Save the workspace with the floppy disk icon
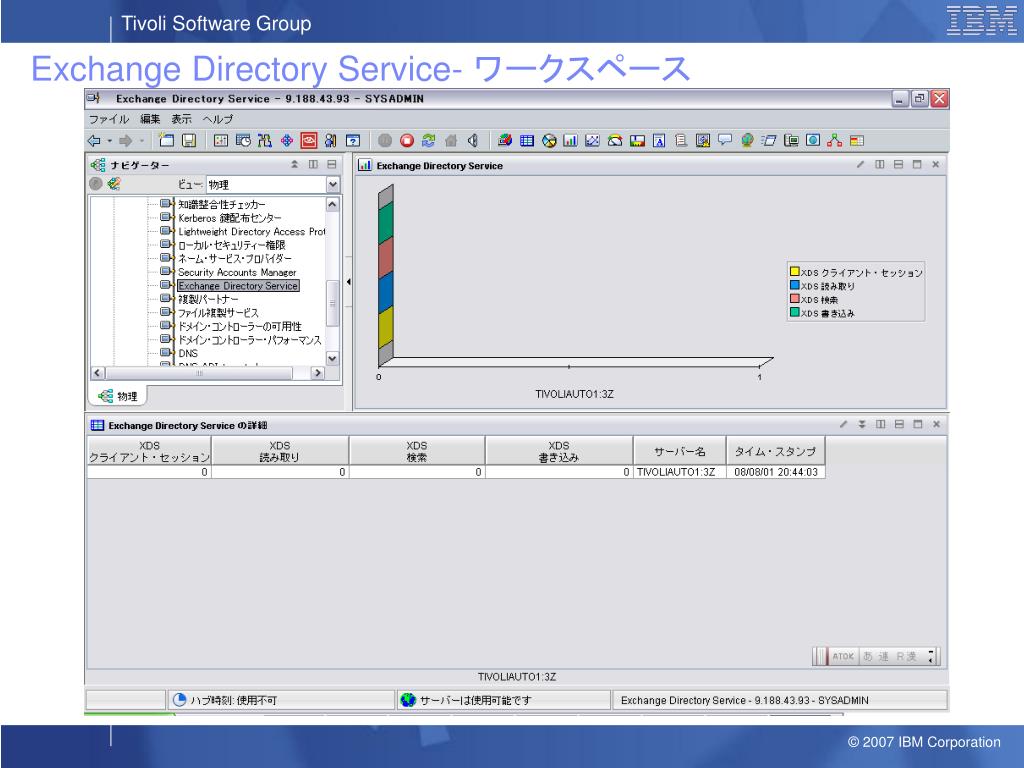Viewport: 1024px width, 768px height. click(189, 140)
